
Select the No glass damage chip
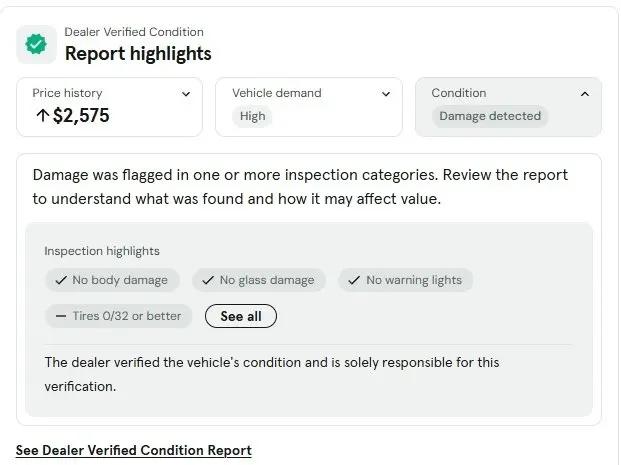coord(259,280)
